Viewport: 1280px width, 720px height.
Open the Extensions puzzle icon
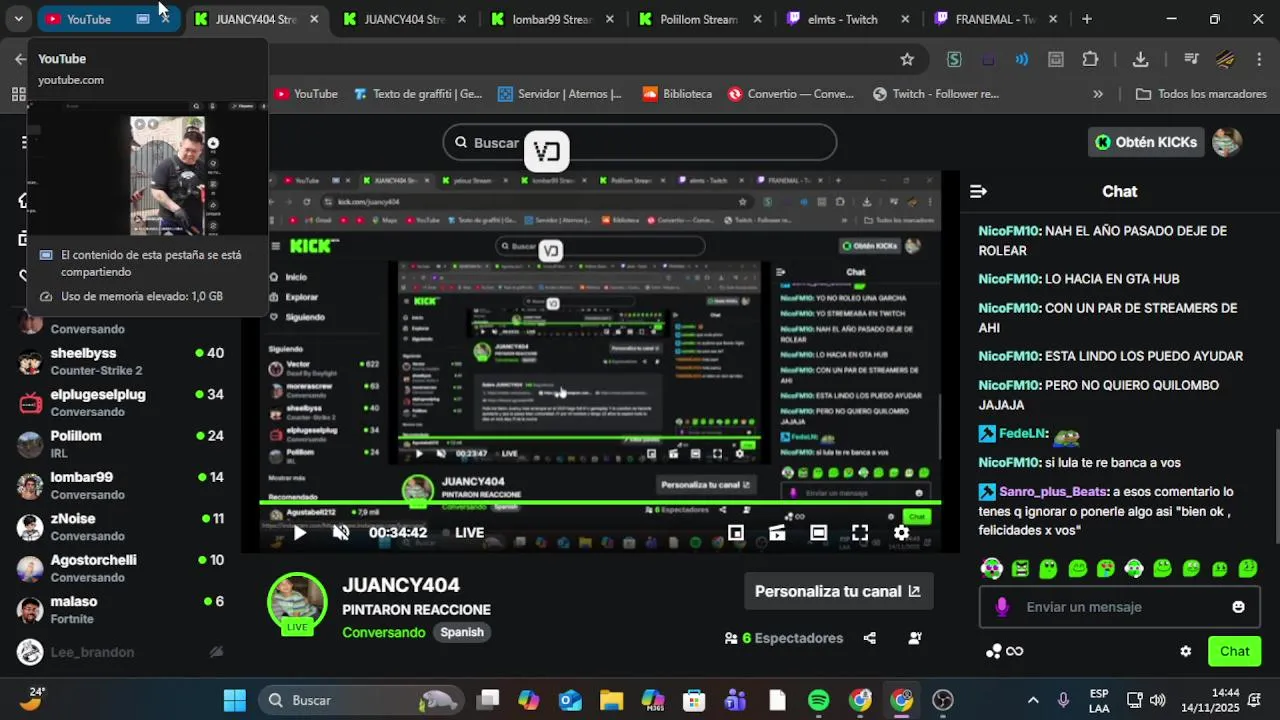coord(1090,59)
